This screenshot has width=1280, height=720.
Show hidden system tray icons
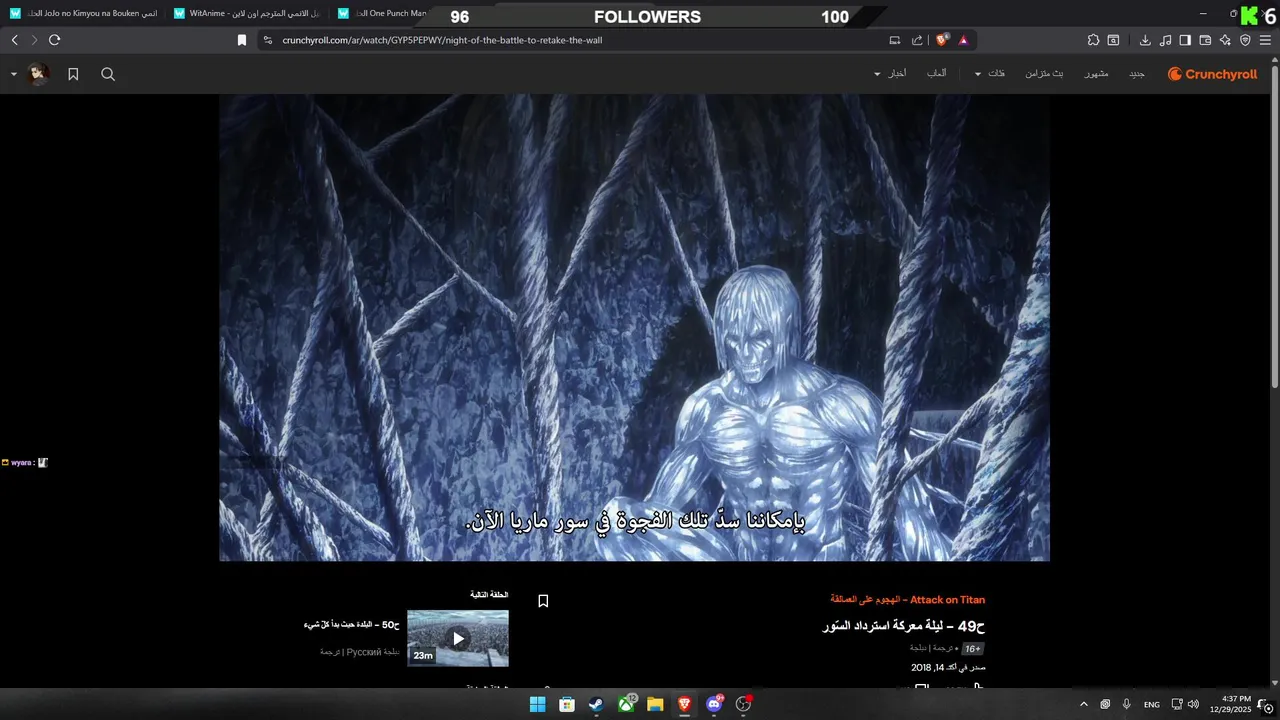coord(1083,704)
